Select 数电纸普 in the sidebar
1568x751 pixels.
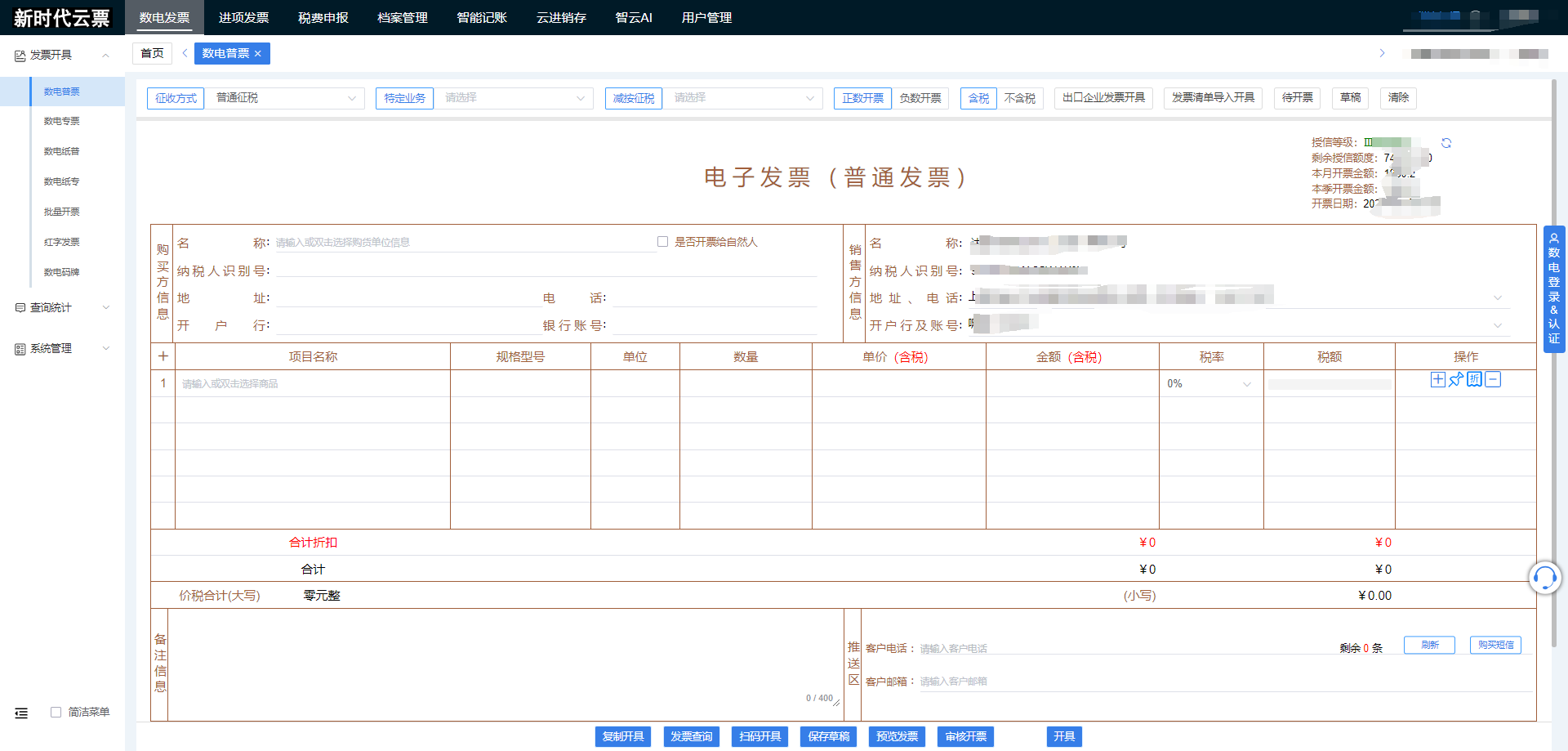pos(62,151)
